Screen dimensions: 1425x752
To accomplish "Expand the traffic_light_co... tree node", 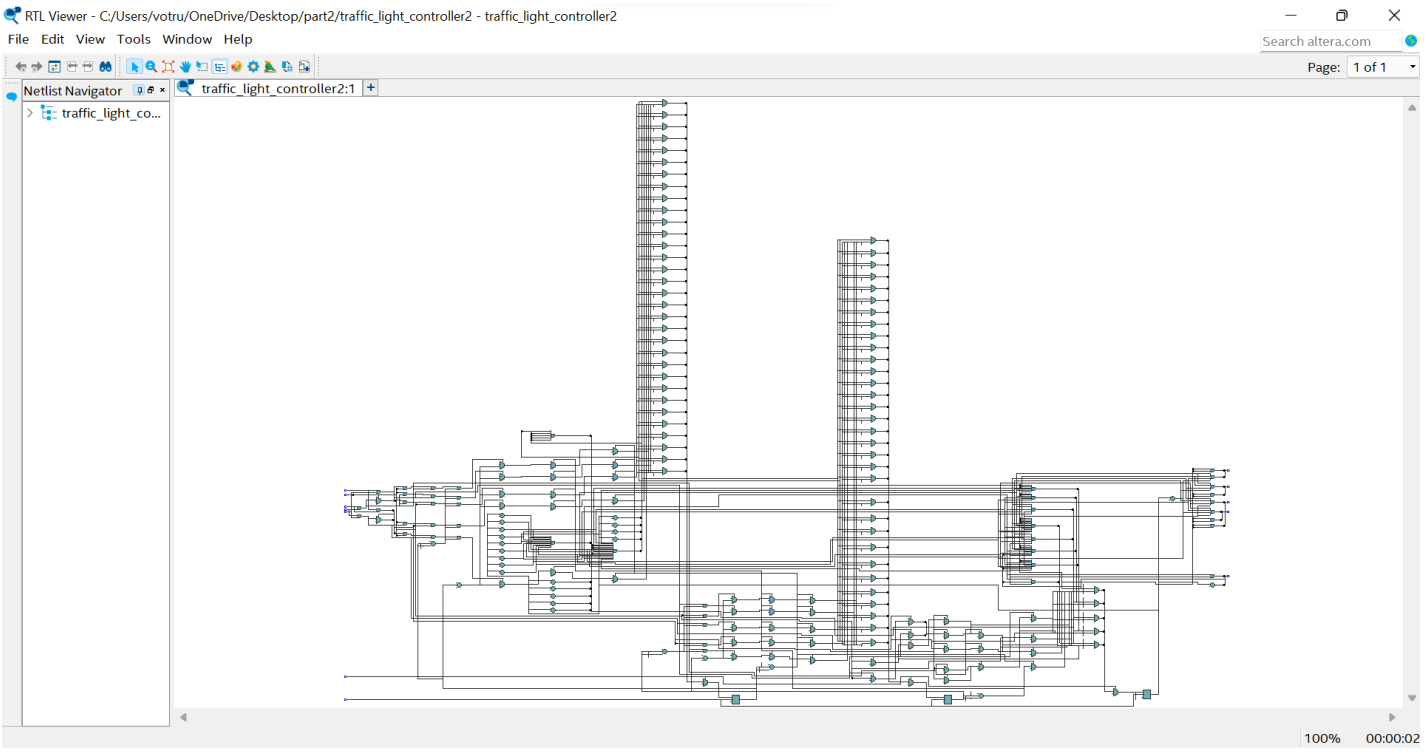I will click(30, 113).
